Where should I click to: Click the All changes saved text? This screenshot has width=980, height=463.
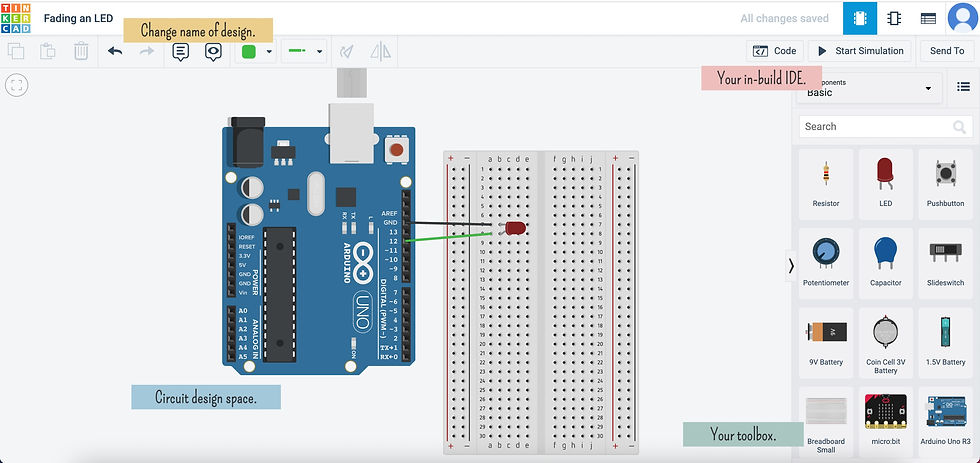784,18
